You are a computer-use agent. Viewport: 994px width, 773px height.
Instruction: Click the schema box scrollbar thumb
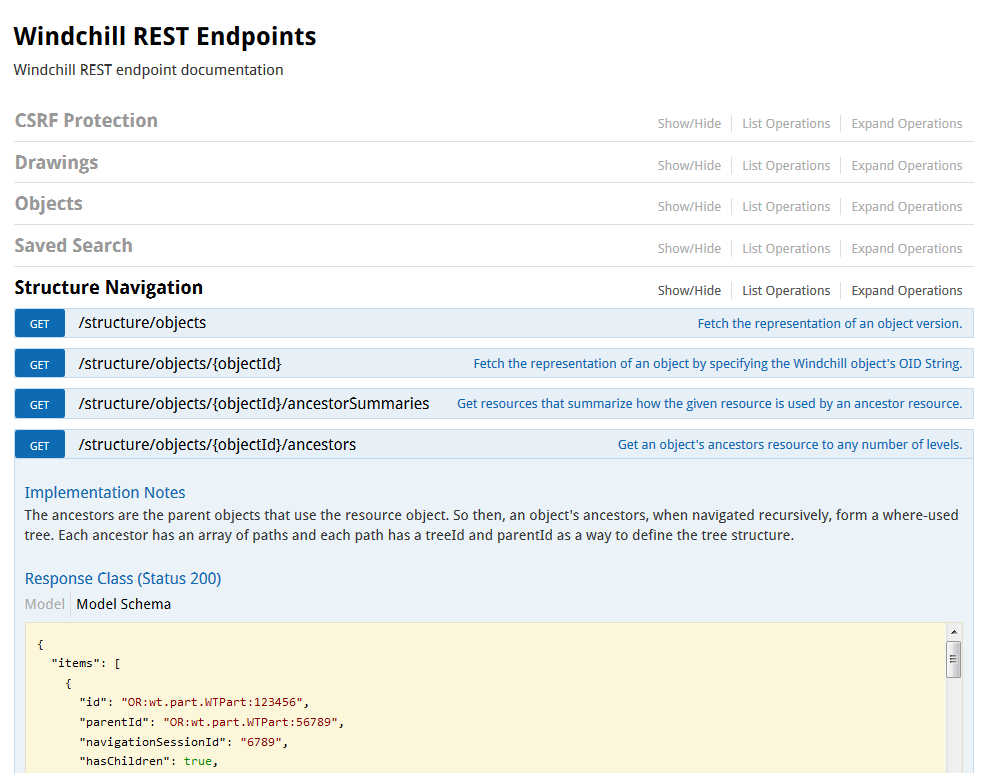click(x=954, y=660)
